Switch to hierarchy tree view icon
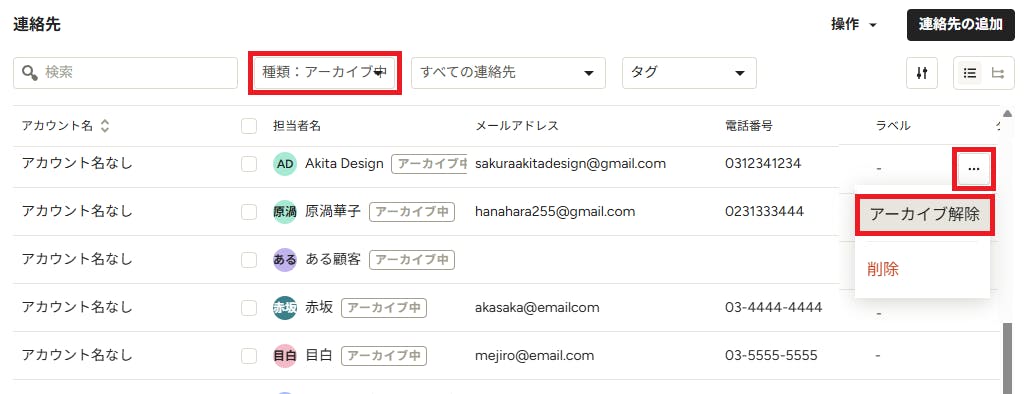The height and width of the screenshot is (394, 1028). coord(998,73)
